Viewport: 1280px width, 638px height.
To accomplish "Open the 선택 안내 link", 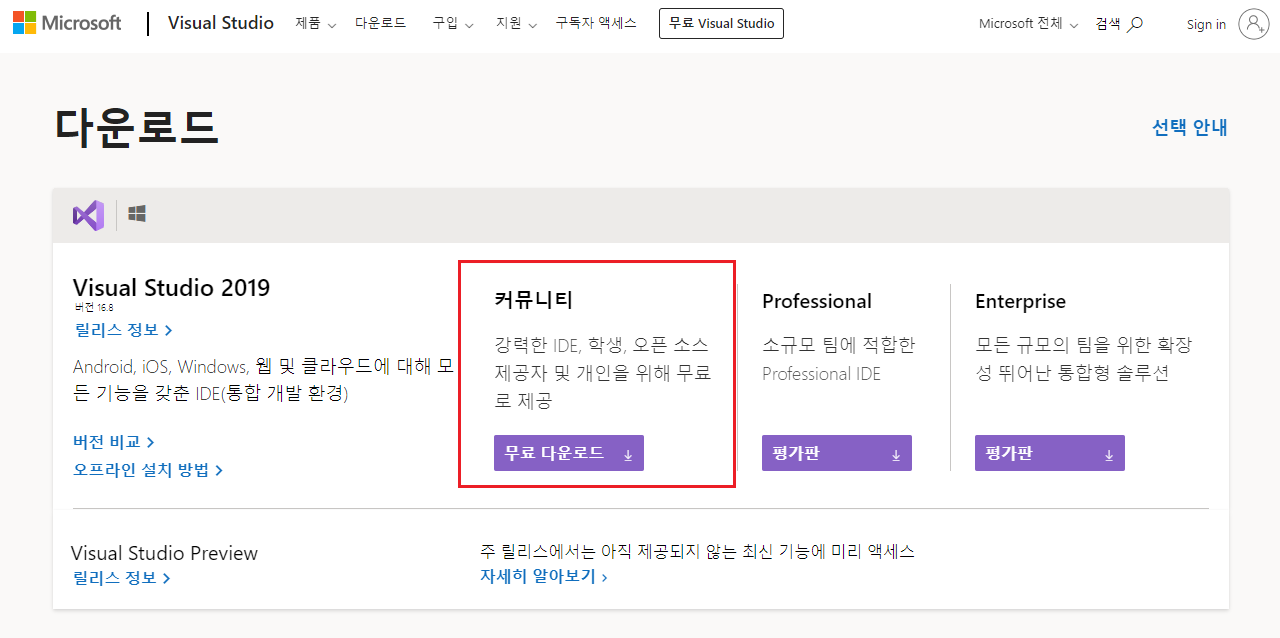I will pos(1190,127).
